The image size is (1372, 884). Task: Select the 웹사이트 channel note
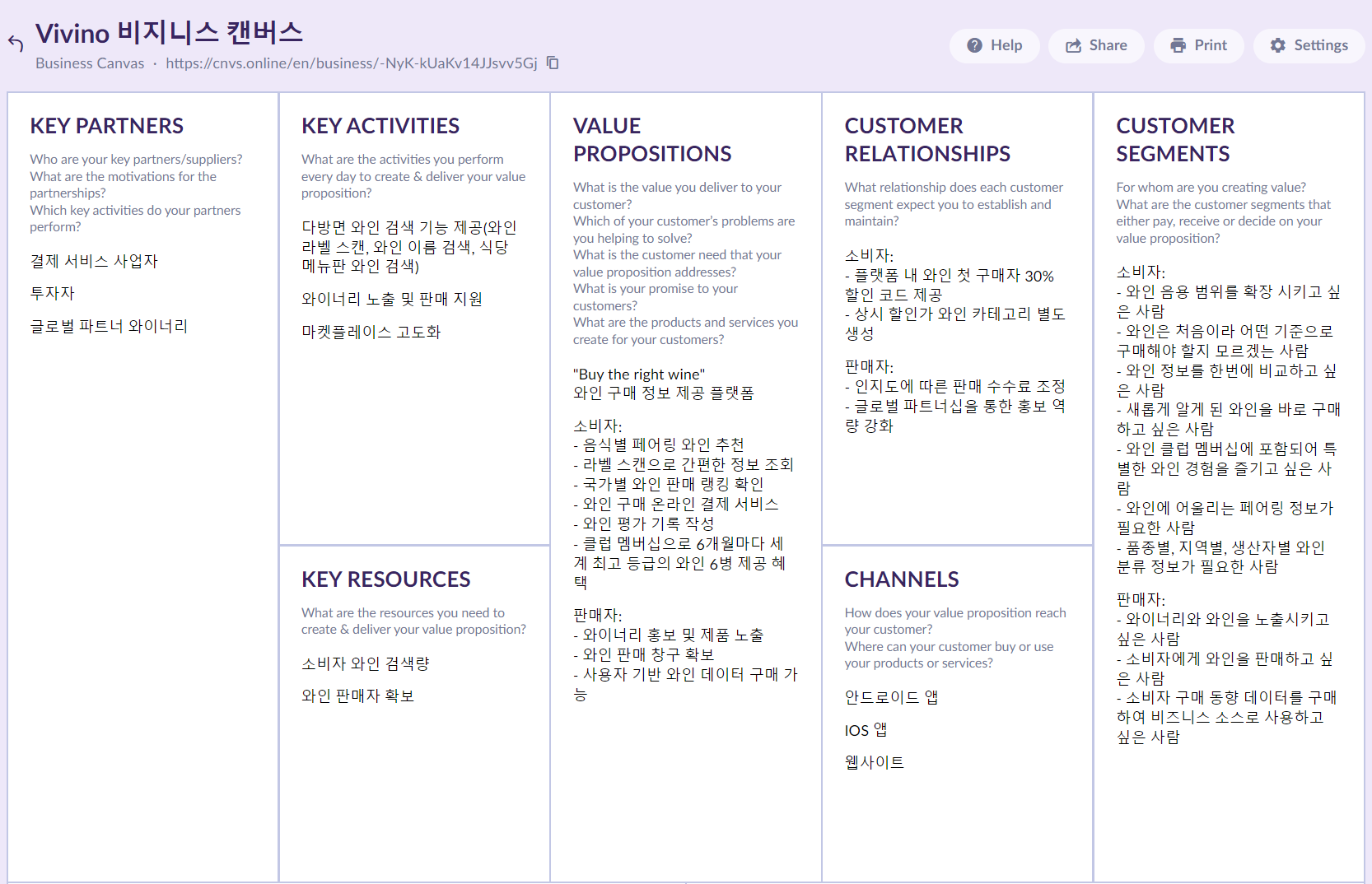pyautogui.click(x=875, y=762)
